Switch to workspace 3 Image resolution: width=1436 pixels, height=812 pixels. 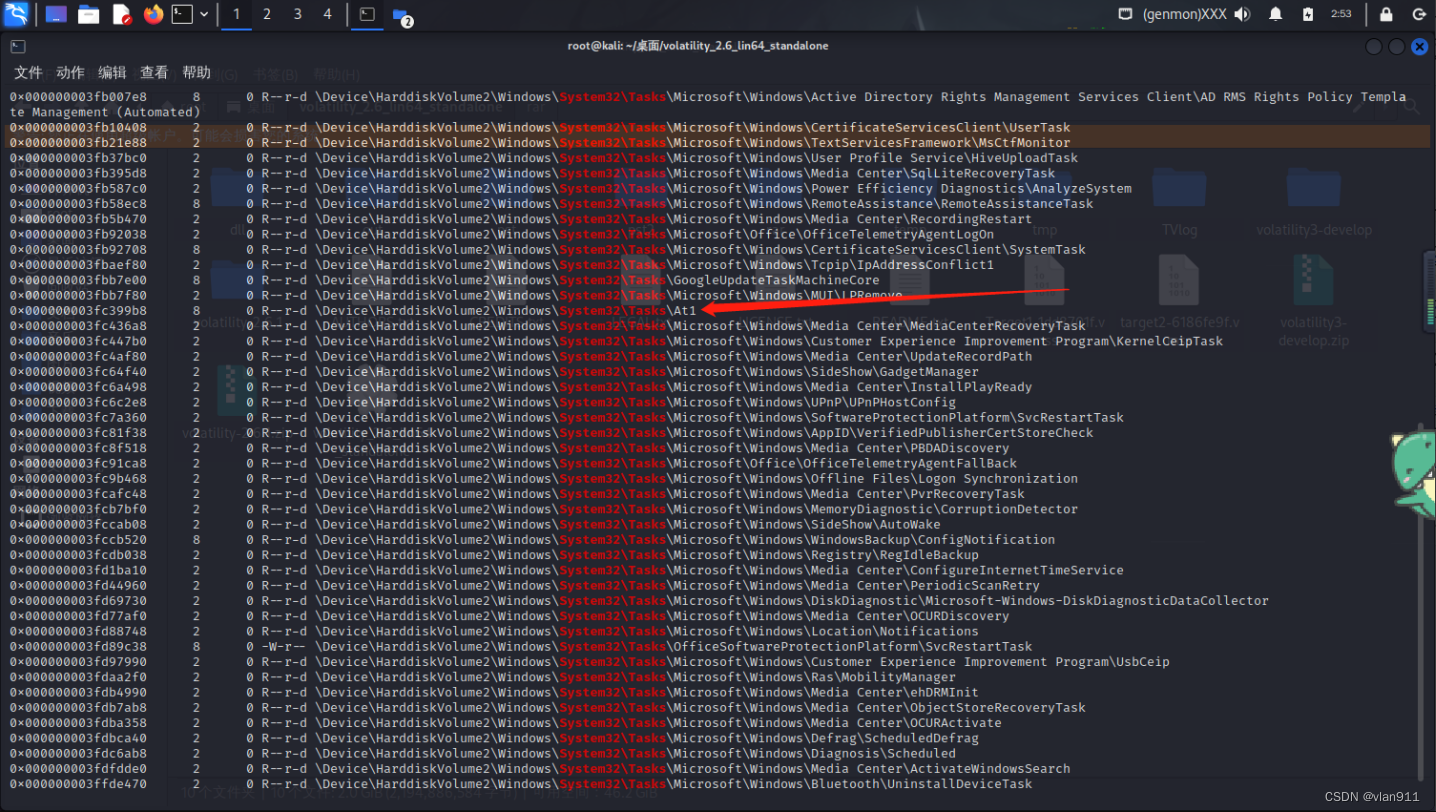[x=298, y=14]
